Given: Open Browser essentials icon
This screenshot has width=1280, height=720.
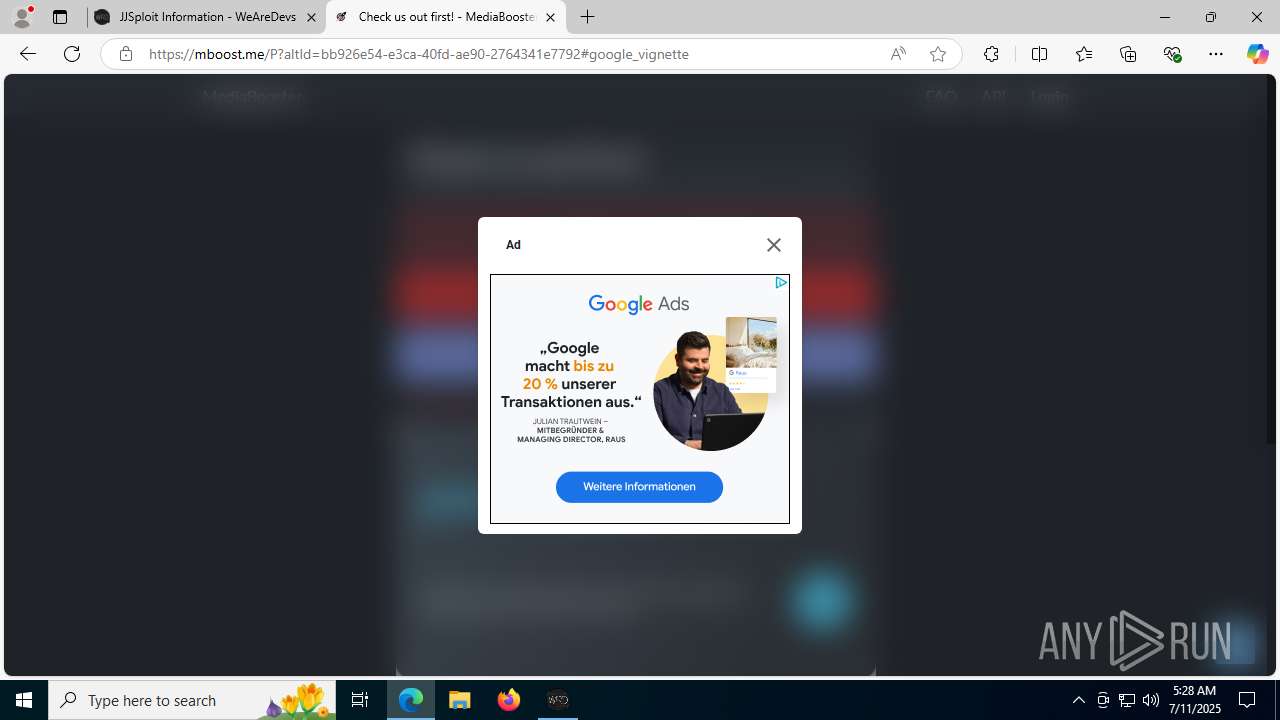Looking at the screenshot, I should (x=1172, y=54).
